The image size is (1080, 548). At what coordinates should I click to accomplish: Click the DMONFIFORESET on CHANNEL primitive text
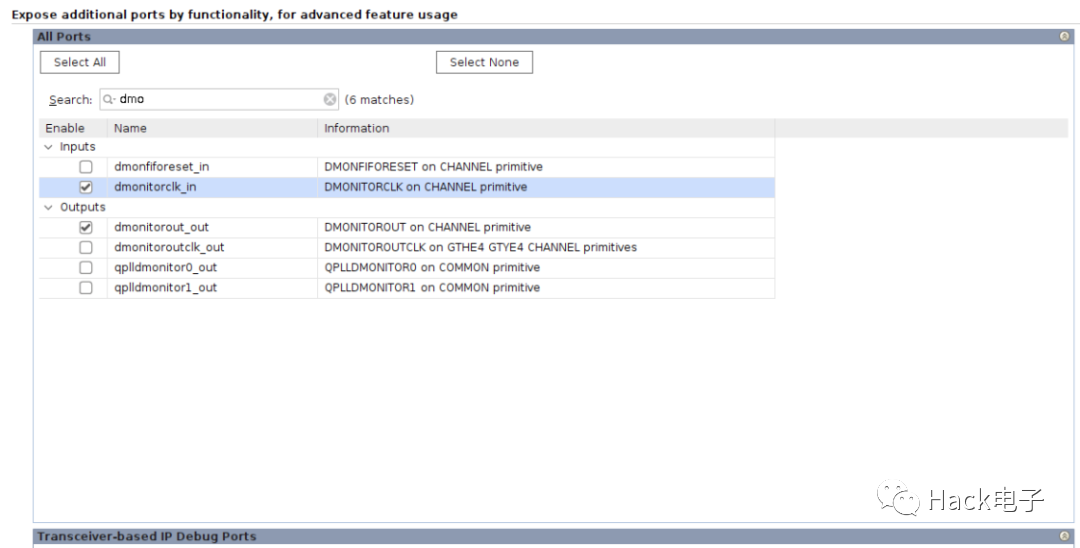coord(433,167)
